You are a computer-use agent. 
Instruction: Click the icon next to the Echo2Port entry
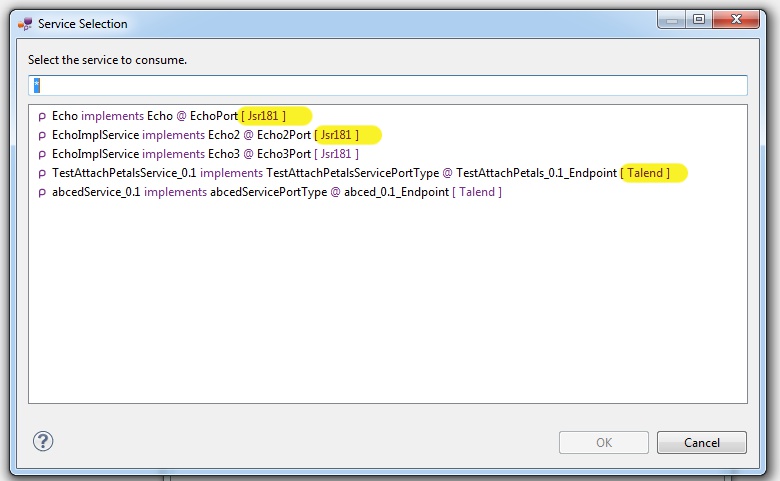(42, 135)
